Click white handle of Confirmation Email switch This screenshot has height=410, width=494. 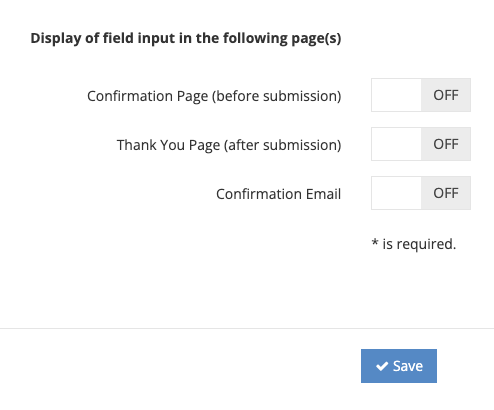pos(396,193)
